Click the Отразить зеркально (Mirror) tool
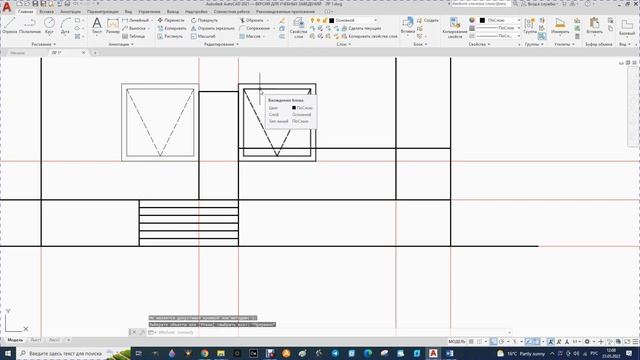The height and width of the screenshot is (360, 640). (x=213, y=28)
